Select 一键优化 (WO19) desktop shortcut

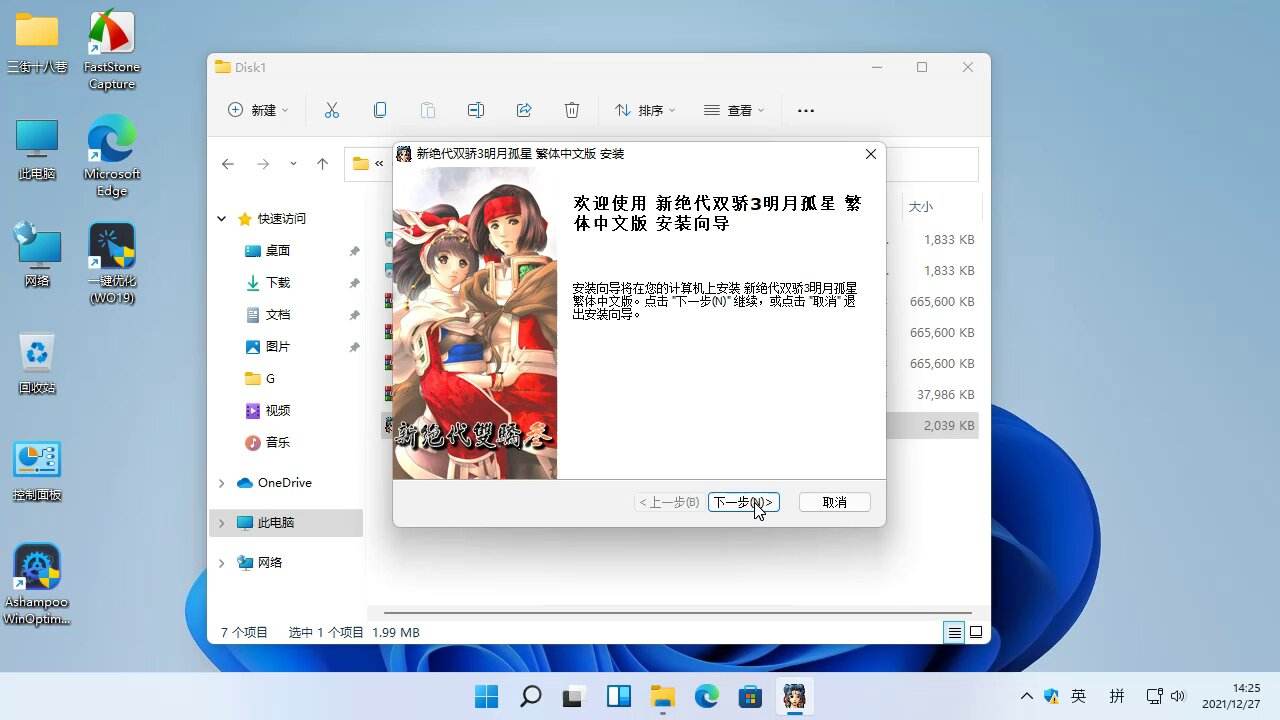pos(112,263)
